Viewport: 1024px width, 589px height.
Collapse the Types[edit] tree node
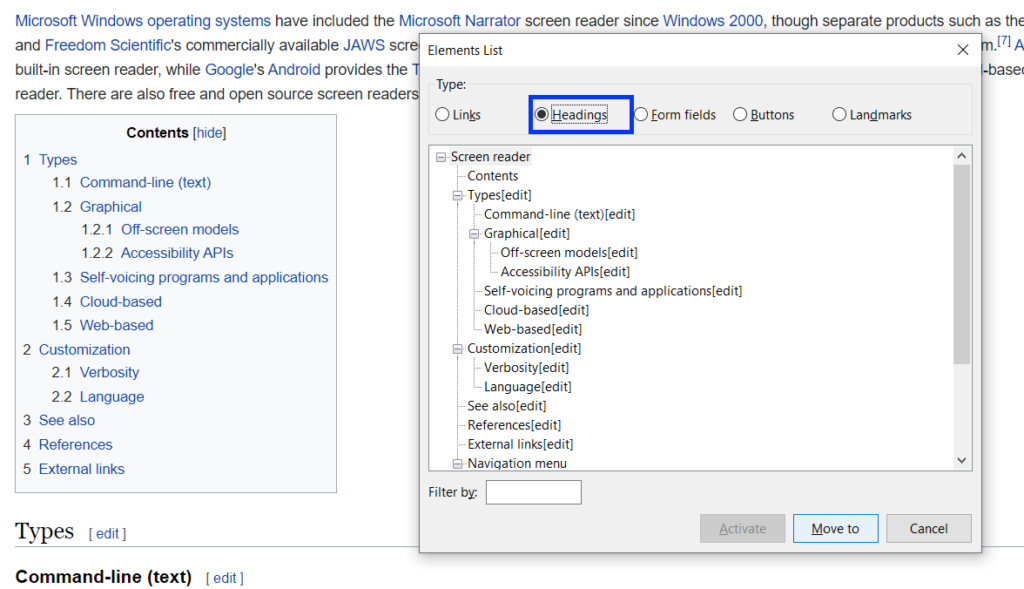(458, 195)
